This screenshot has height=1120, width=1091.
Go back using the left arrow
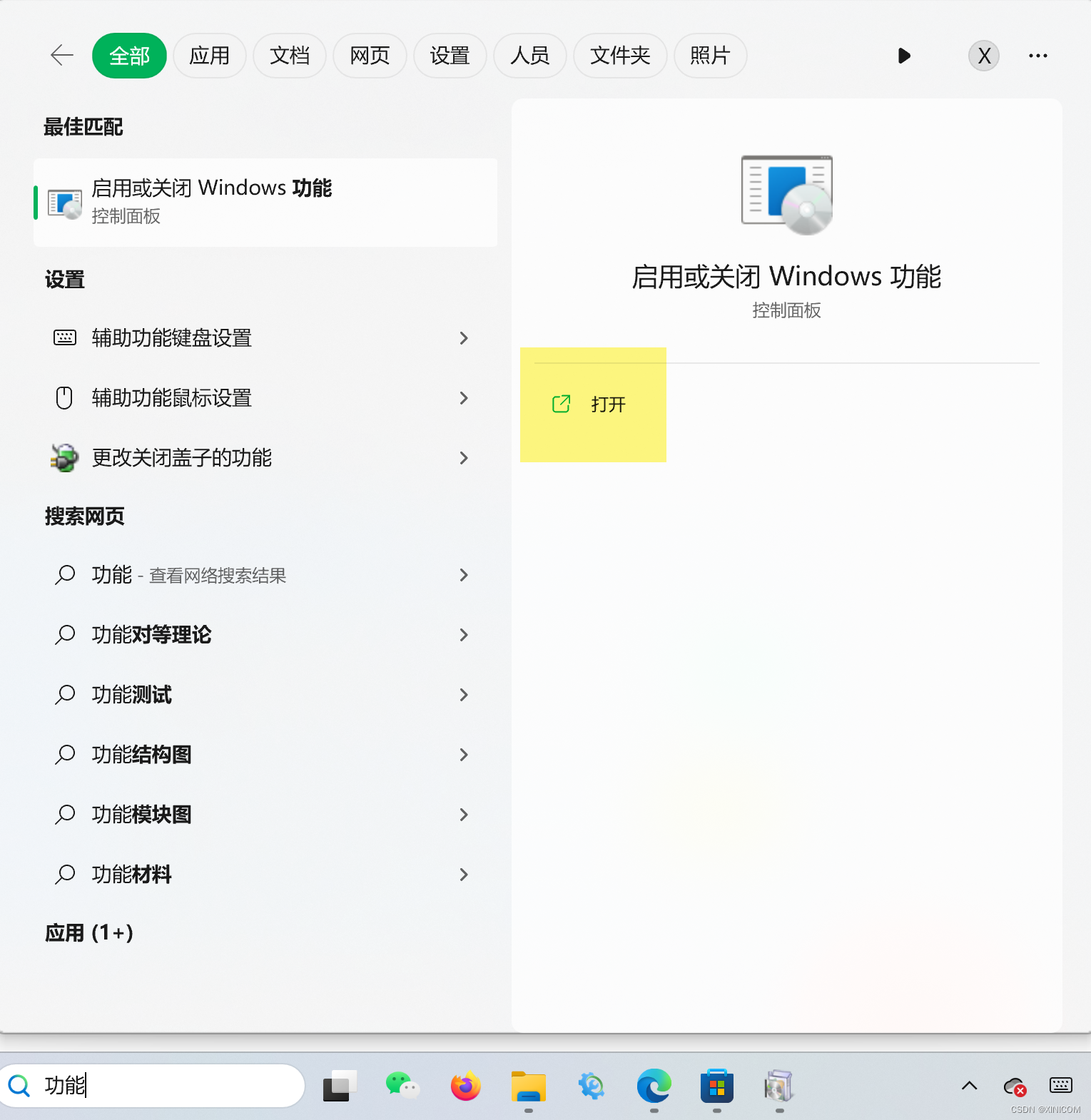62,56
